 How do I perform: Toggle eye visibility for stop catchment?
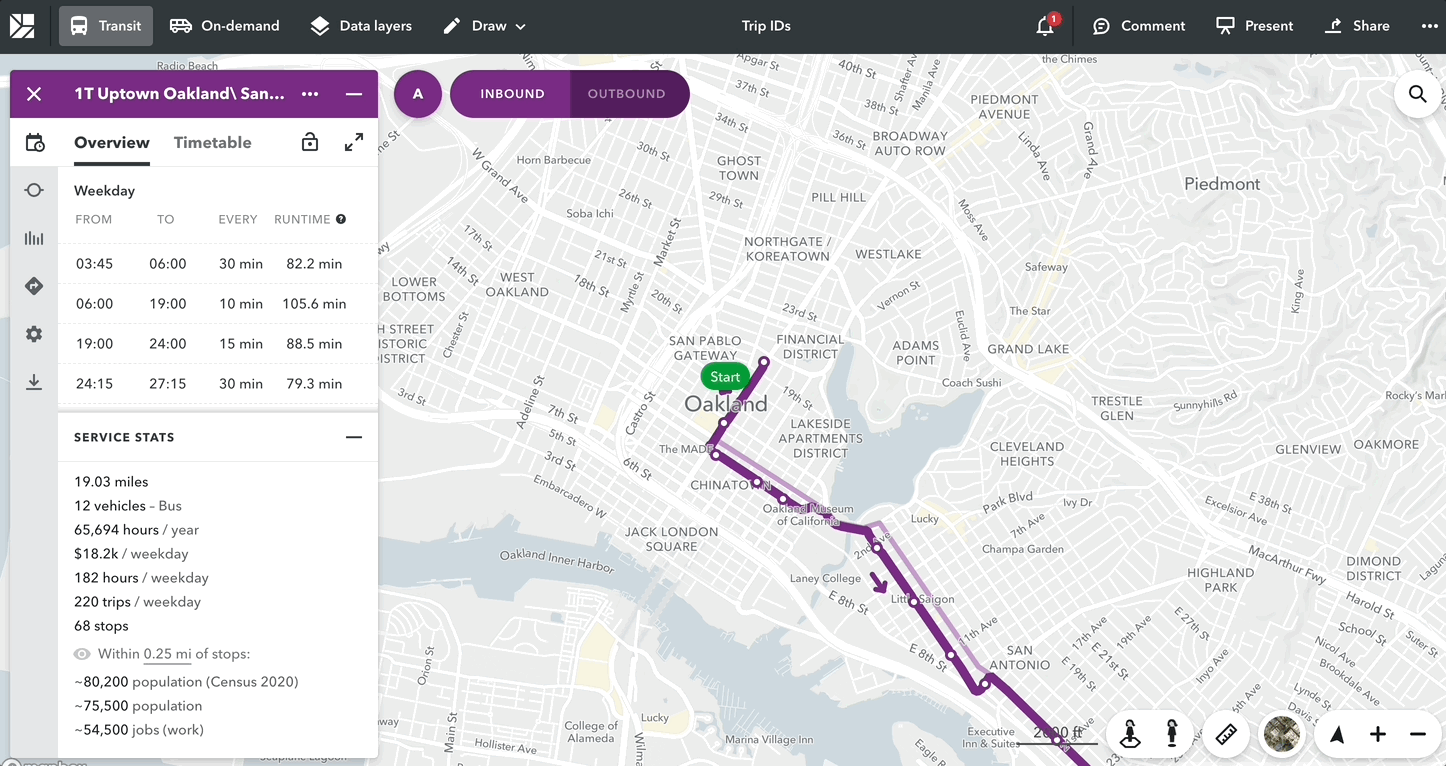[x=82, y=654]
